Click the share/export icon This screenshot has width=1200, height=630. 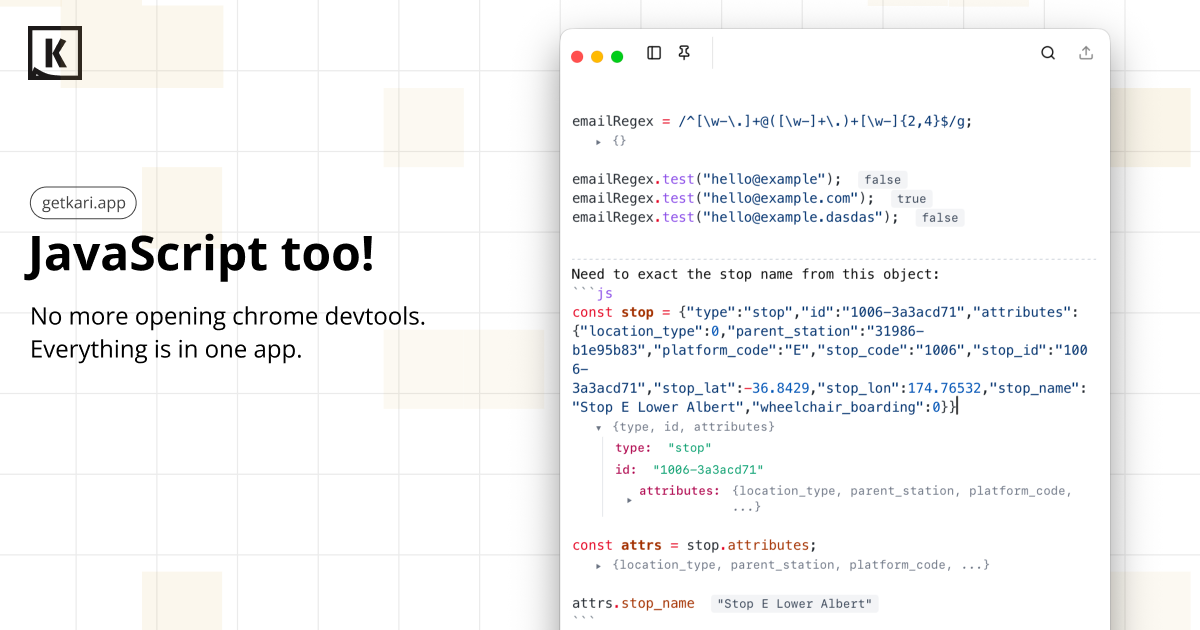point(1086,53)
